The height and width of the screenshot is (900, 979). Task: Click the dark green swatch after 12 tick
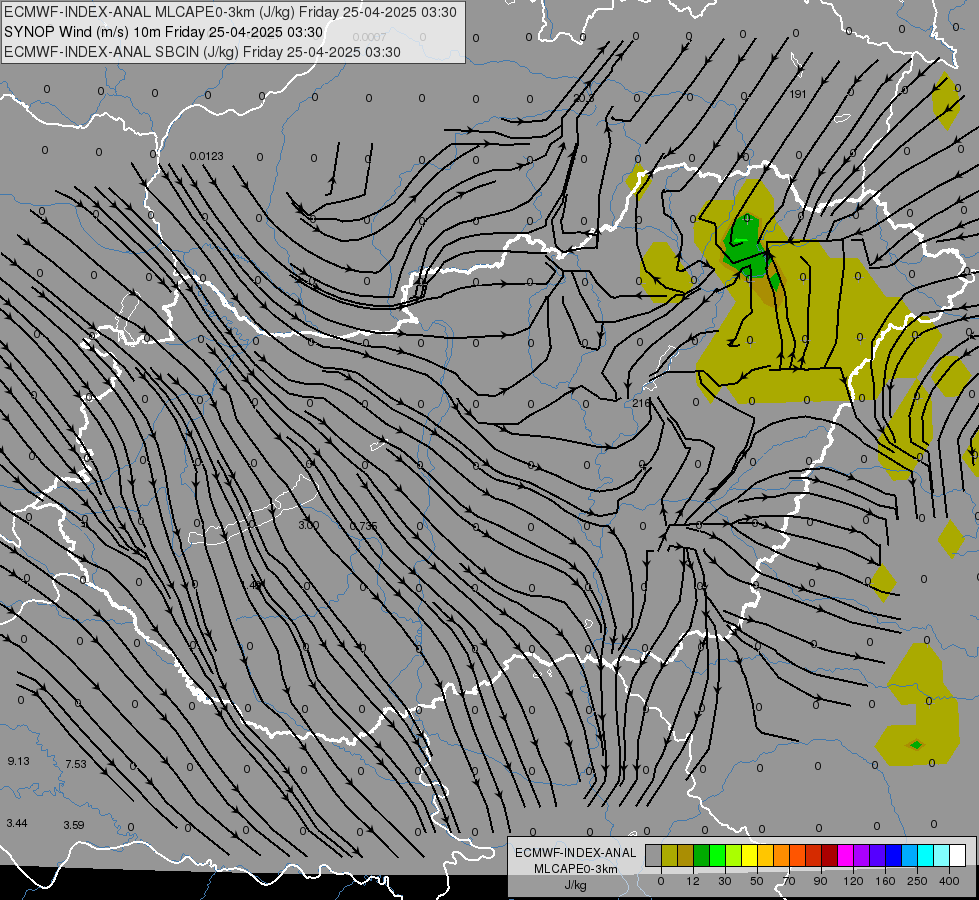(701, 855)
